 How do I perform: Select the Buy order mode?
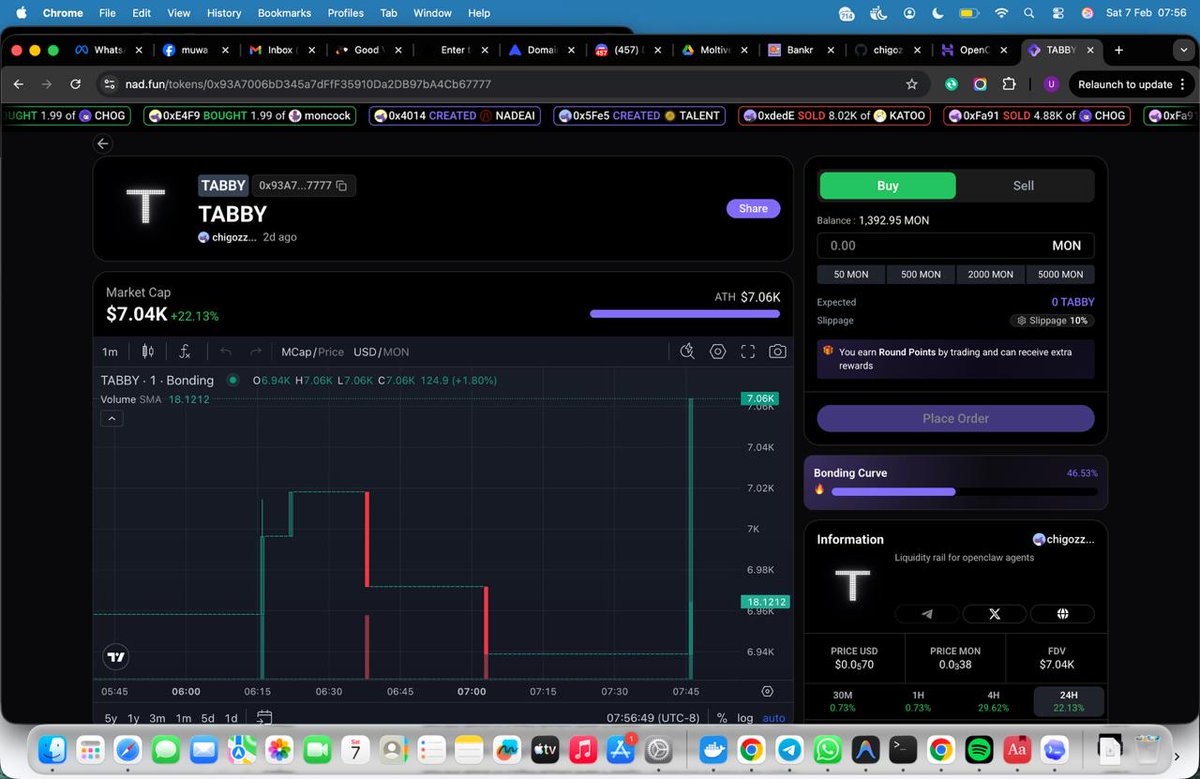[x=888, y=186]
